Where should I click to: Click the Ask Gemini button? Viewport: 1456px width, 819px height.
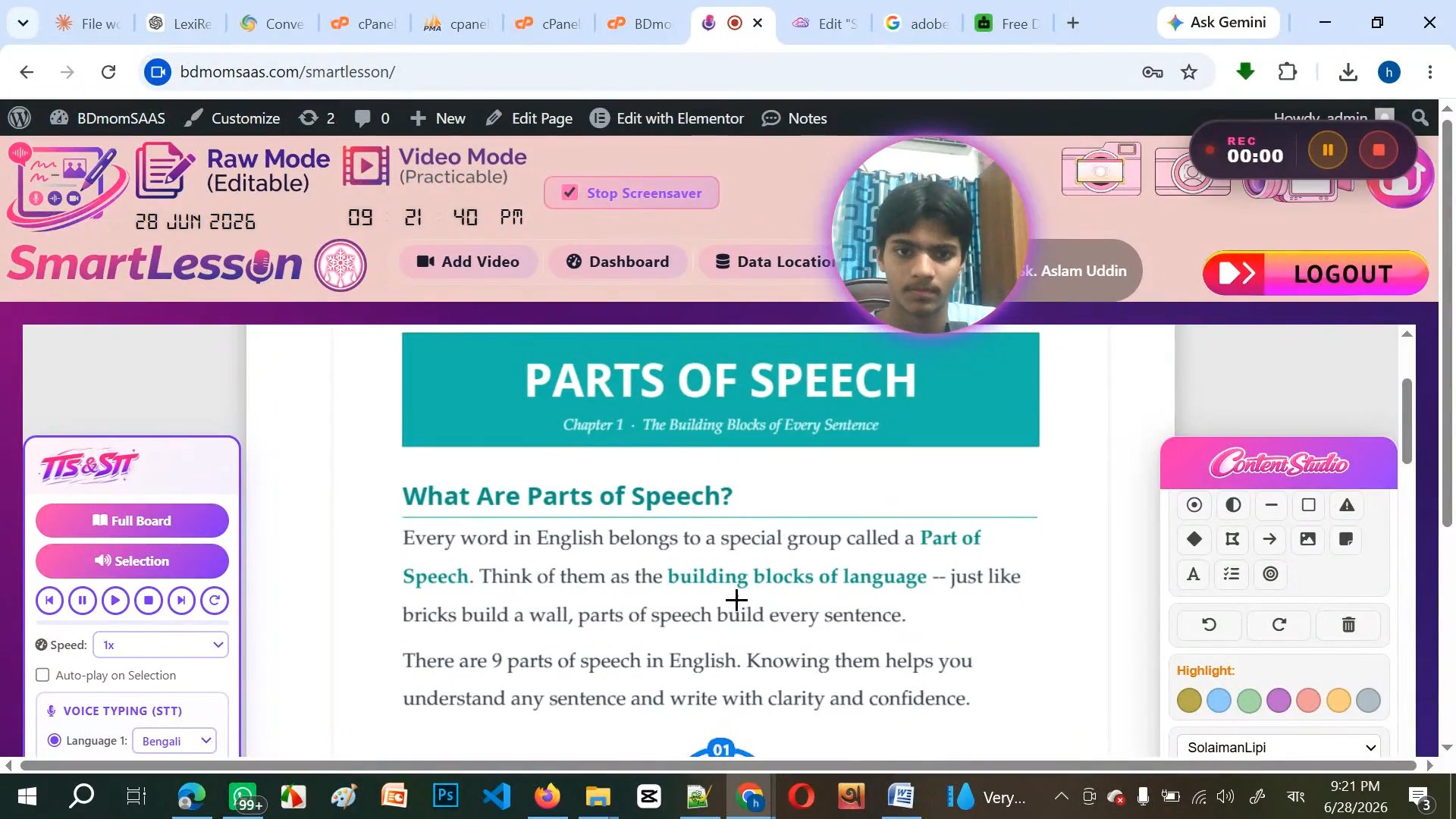pos(1218,23)
